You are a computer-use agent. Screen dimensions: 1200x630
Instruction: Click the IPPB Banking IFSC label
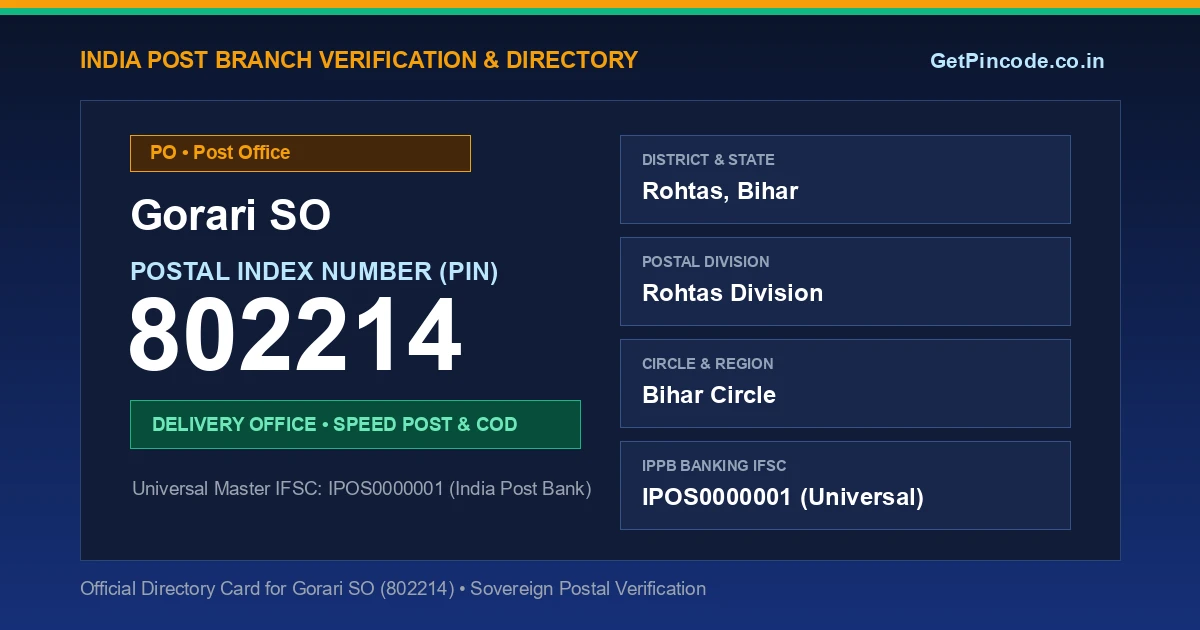[x=714, y=466]
